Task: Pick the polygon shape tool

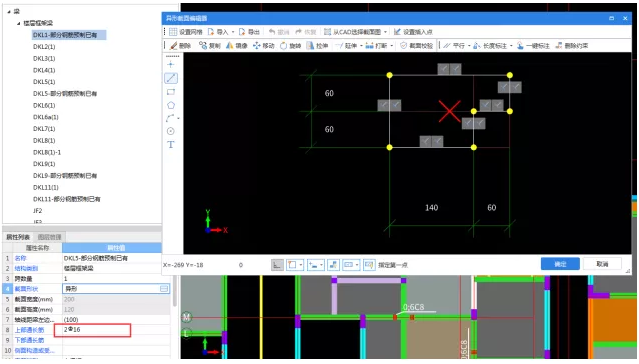Action: pos(171,105)
